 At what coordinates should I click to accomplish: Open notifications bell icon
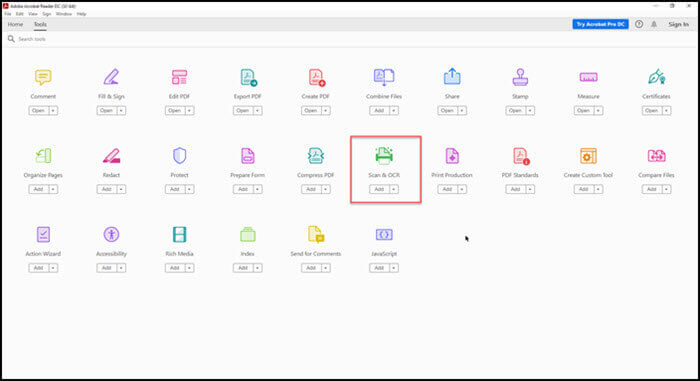tap(654, 24)
